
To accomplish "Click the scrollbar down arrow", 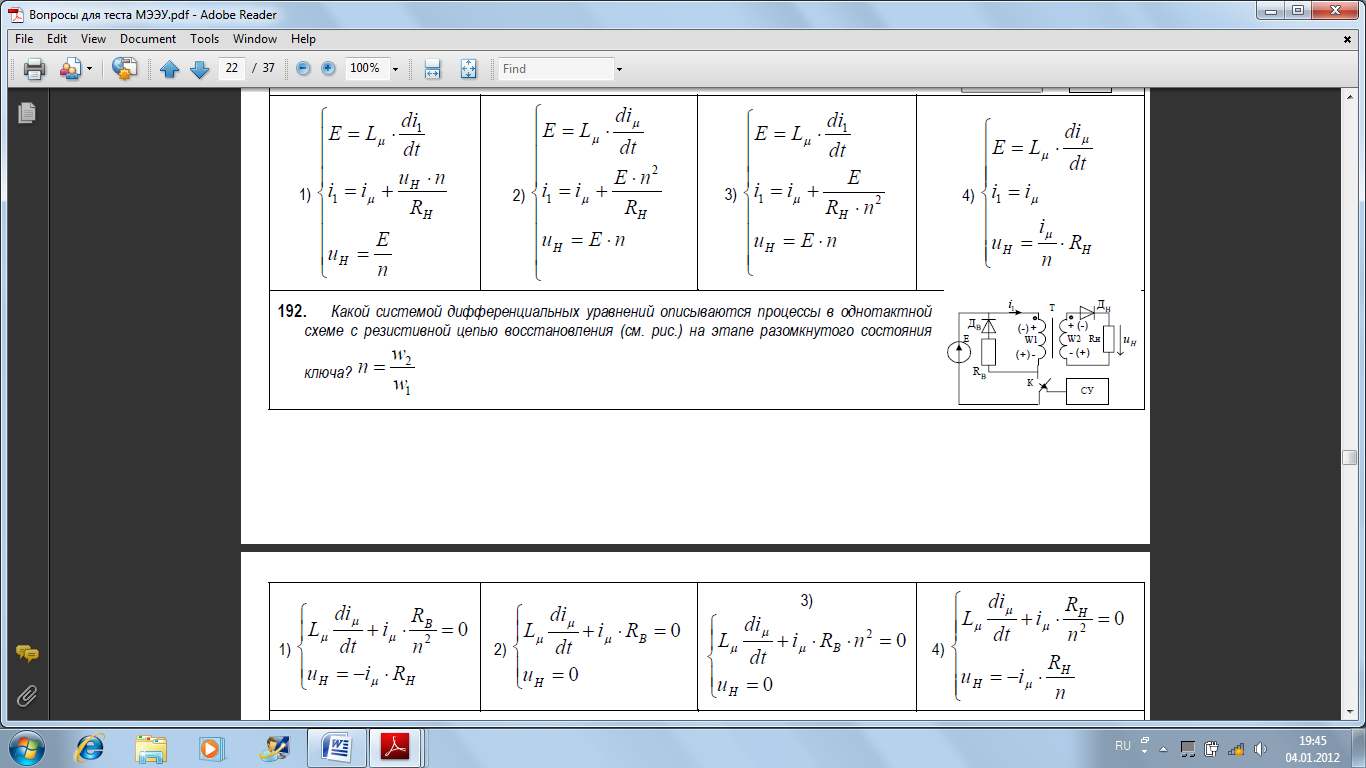I will (x=1348, y=712).
